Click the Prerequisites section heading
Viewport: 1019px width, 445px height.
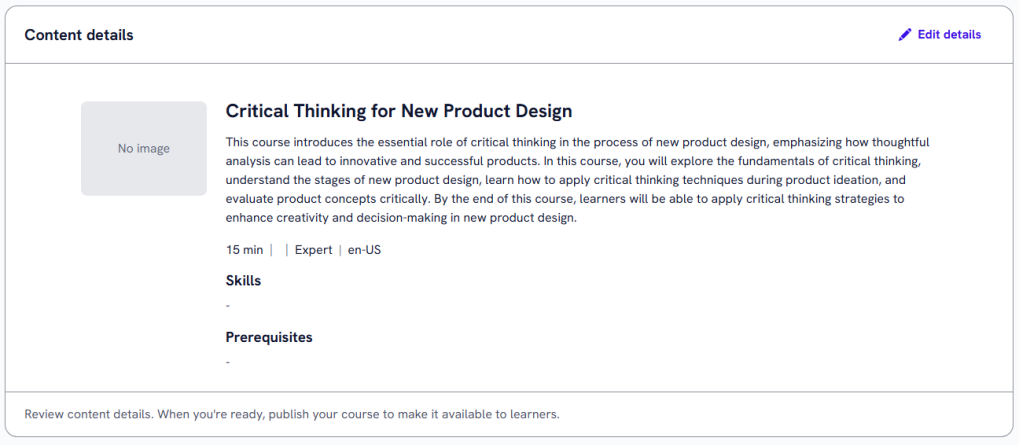(x=269, y=337)
